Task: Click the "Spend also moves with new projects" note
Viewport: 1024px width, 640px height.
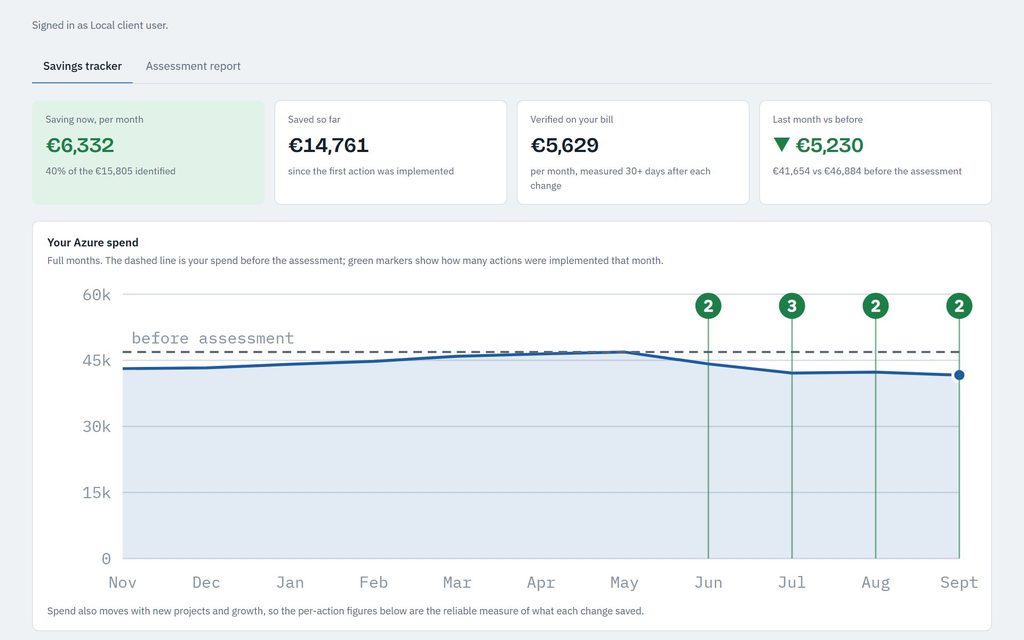Action: [x=345, y=611]
